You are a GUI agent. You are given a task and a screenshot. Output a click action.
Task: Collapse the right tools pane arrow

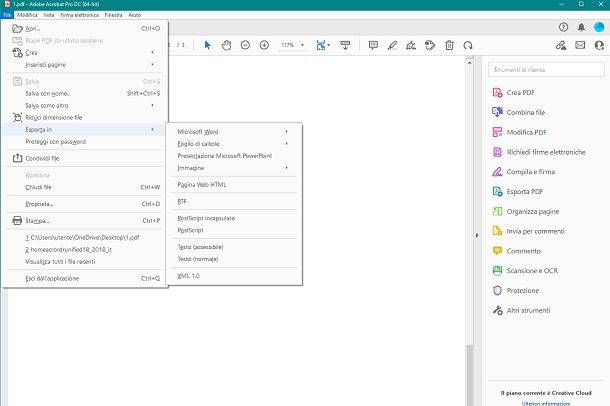pyautogui.click(x=477, y=235)
